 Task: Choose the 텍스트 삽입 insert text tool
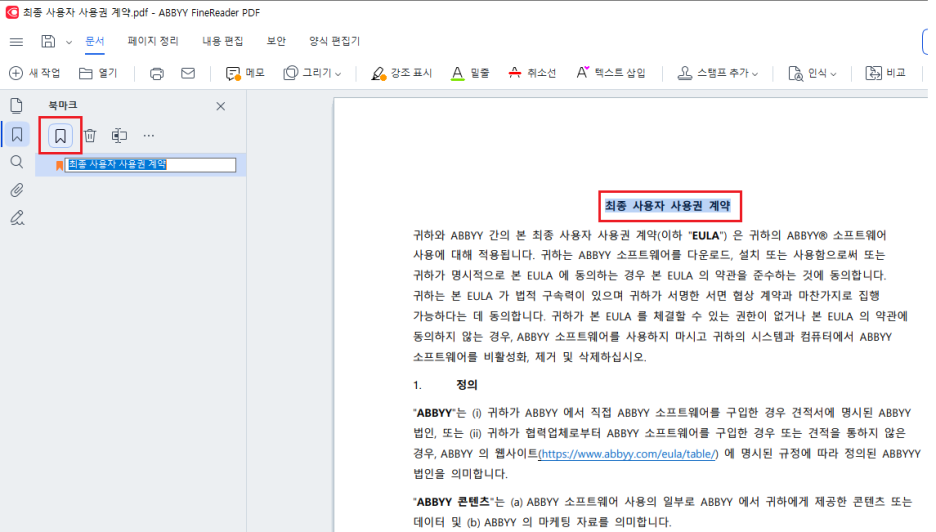611,73
